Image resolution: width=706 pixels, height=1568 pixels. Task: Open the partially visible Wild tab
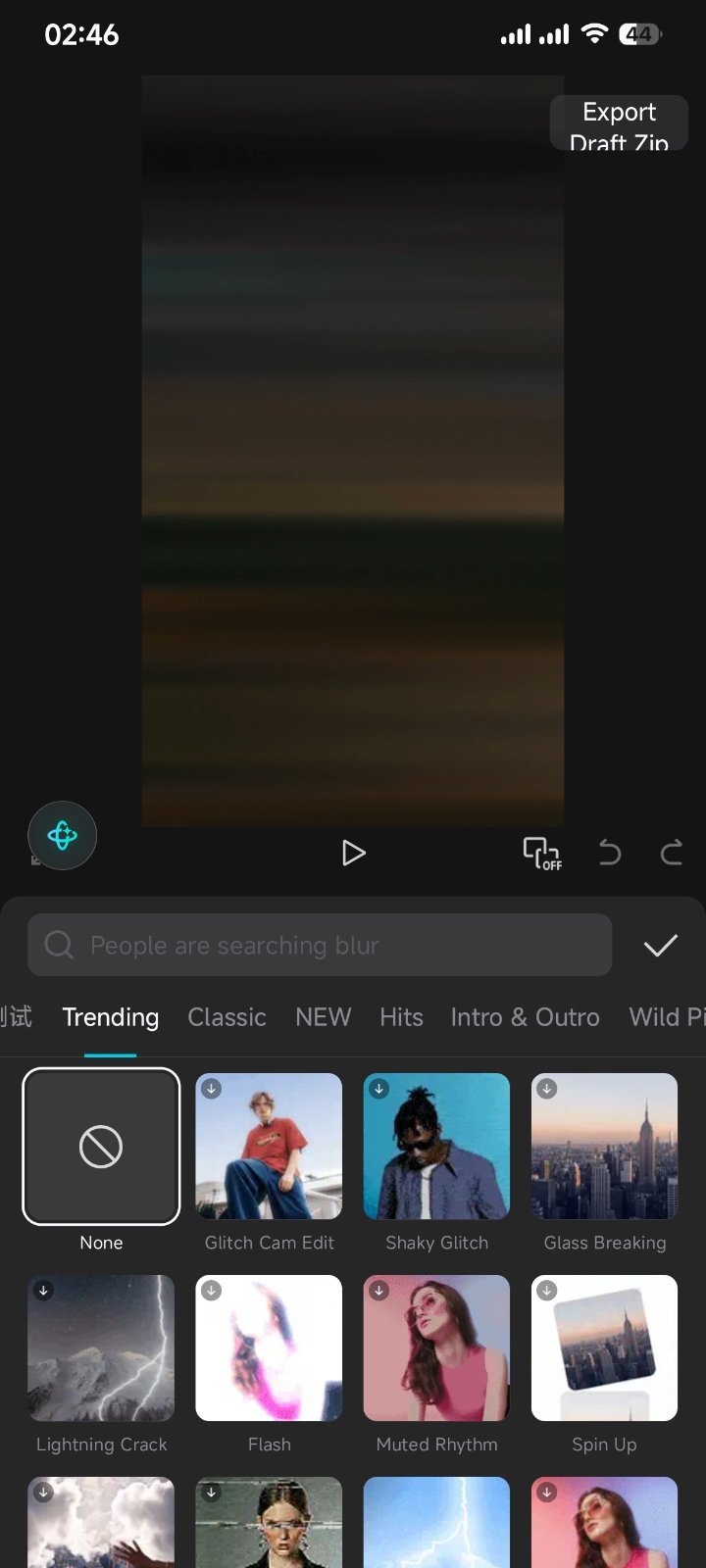click(x=667, y=1017)
